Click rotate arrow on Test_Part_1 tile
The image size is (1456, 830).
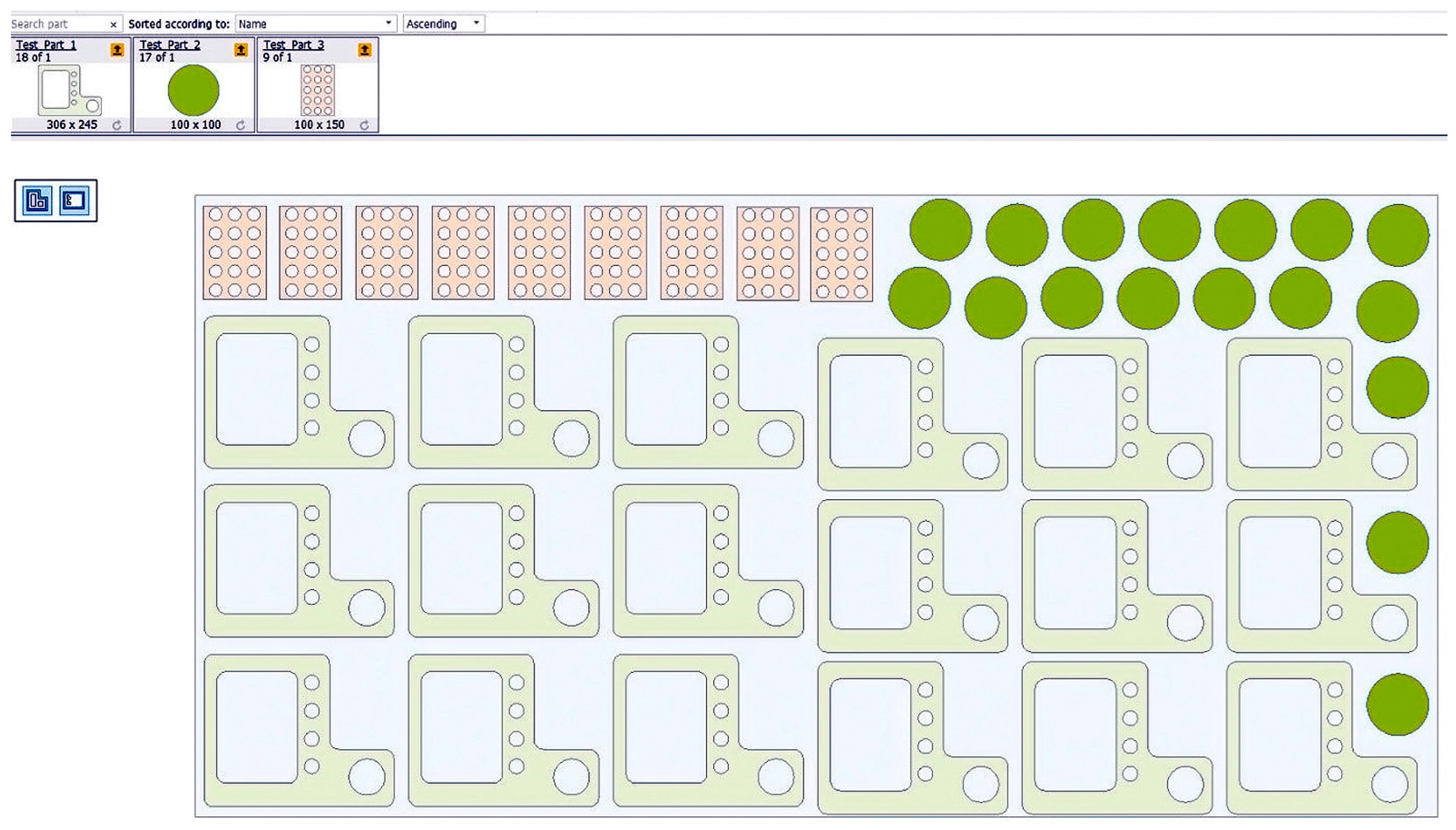[117, 125]
